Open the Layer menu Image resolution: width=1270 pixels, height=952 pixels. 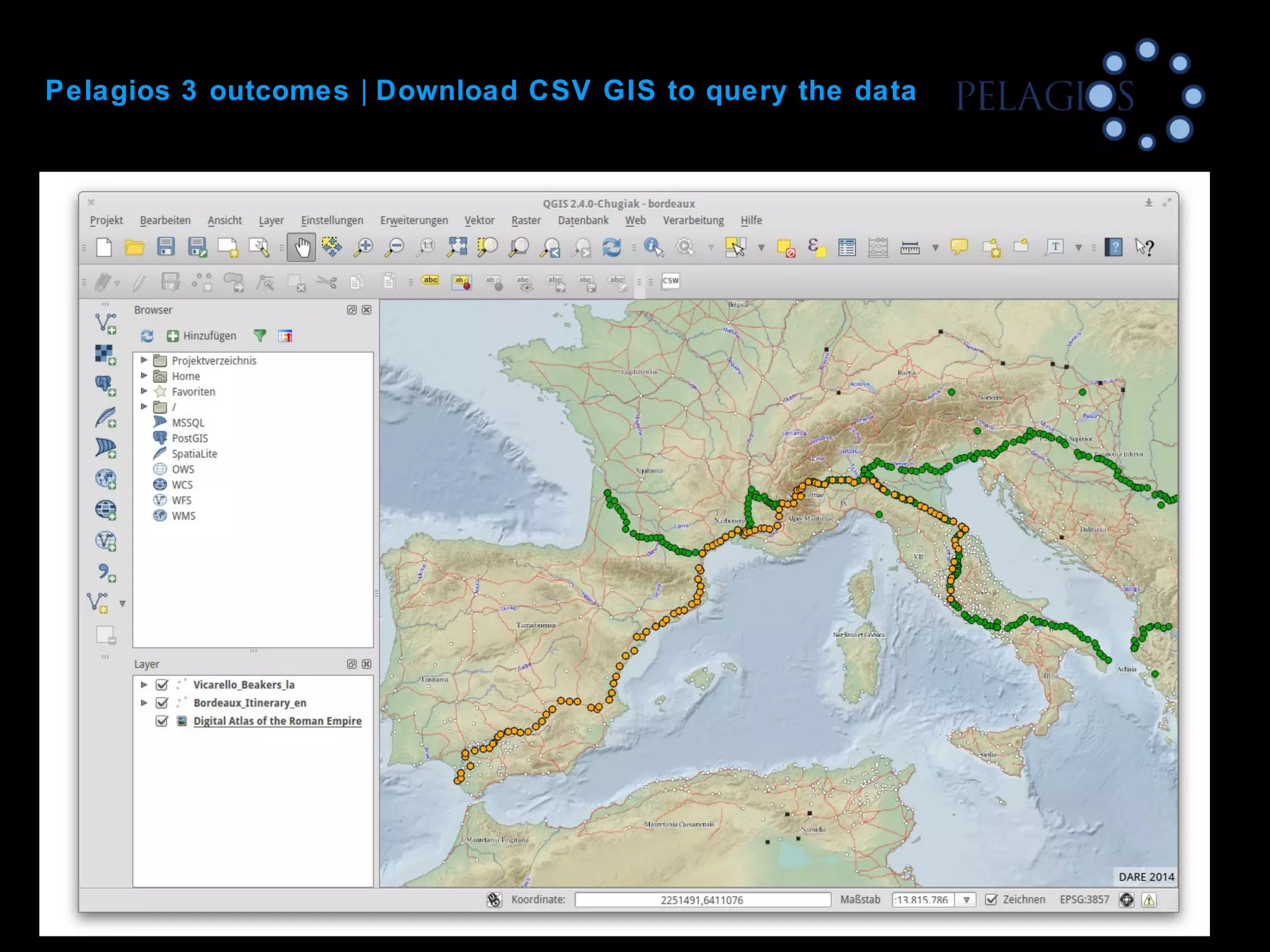271,221
